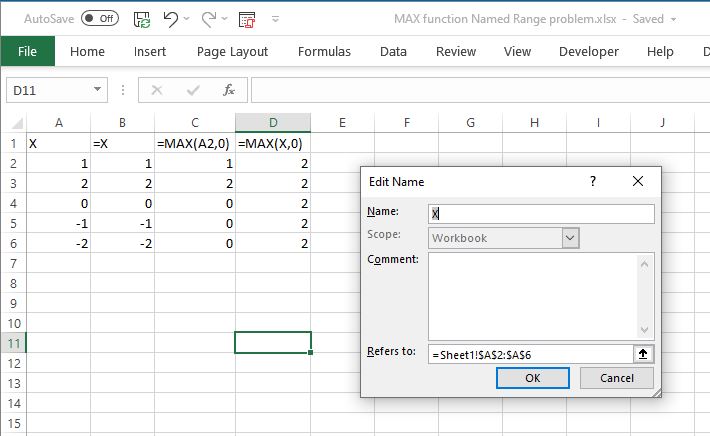Select column D header

point(273,123)
